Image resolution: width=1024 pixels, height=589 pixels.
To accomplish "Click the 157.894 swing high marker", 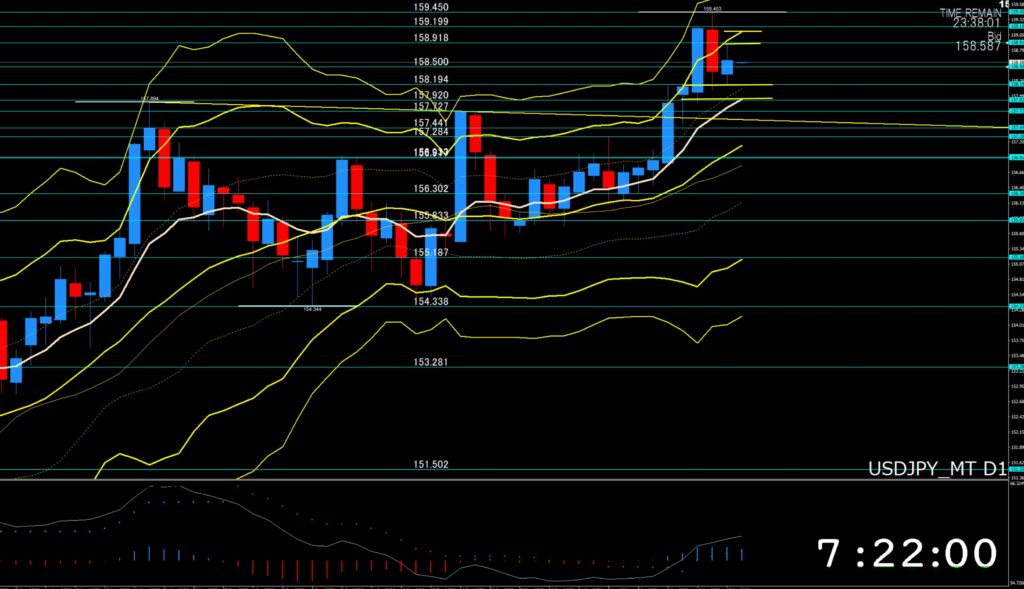I will pos(151,99).
